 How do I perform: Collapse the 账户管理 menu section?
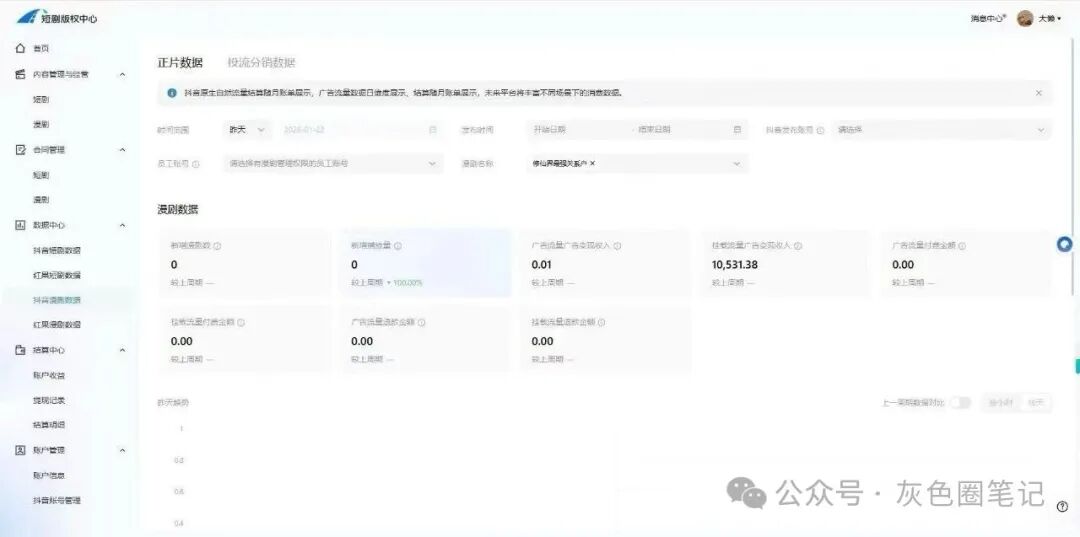[x=123, y=450]
